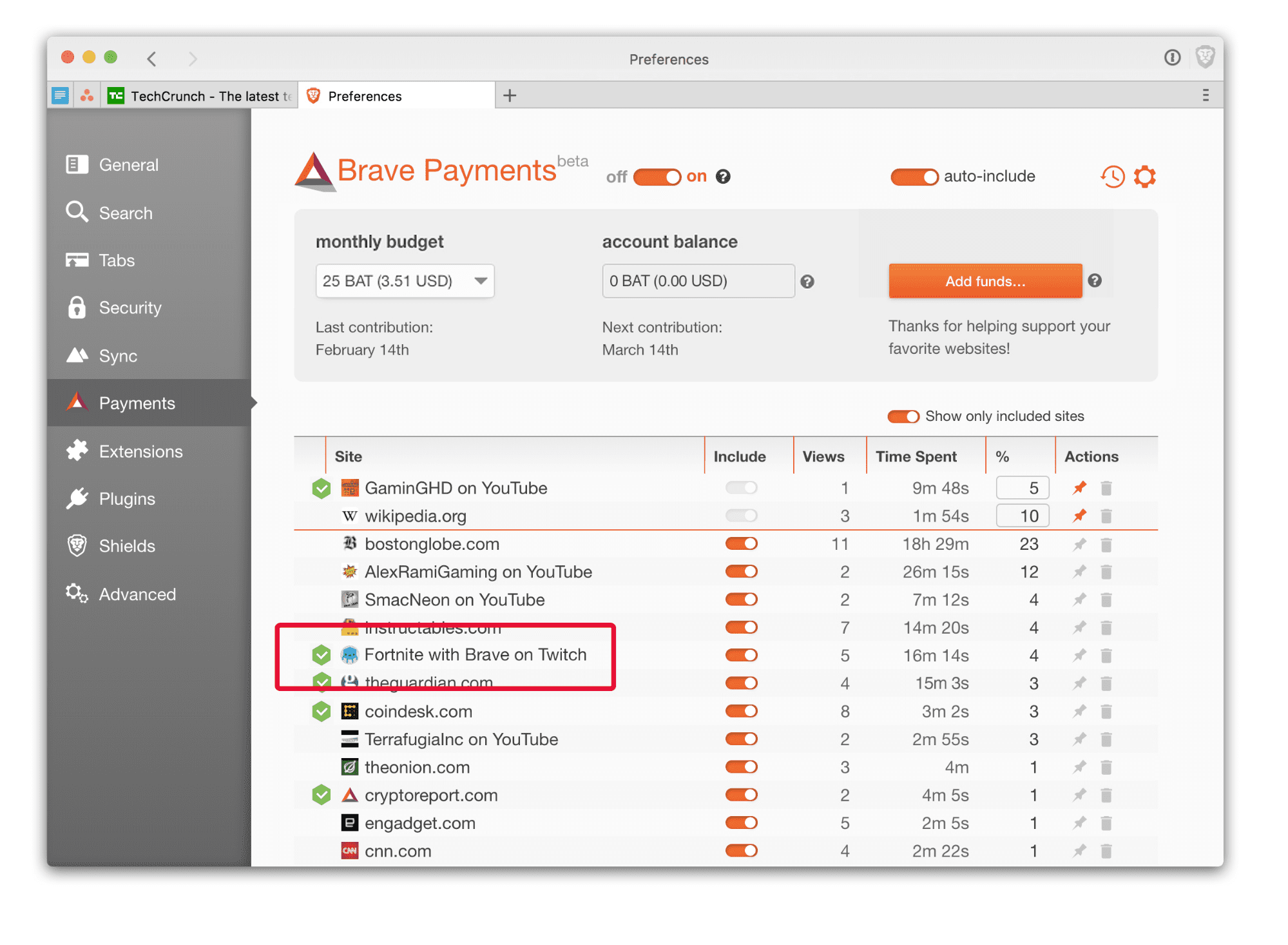This screenshot has height=945, width=1288.
Task: Pin AlexRamiGaming on YouTube percentage
Action: (1080, 572)
